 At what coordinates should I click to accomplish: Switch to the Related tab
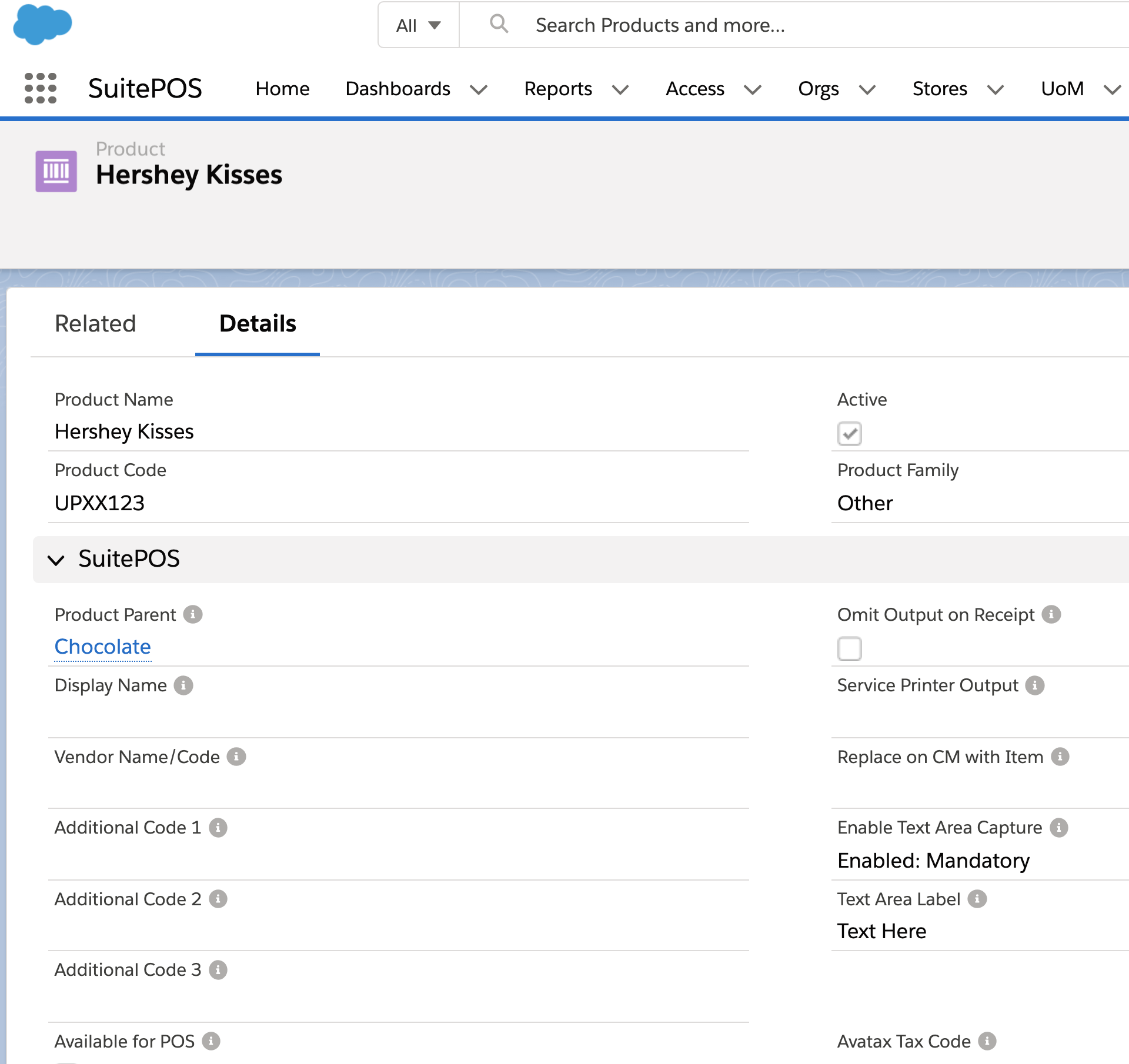coord(95,324)
